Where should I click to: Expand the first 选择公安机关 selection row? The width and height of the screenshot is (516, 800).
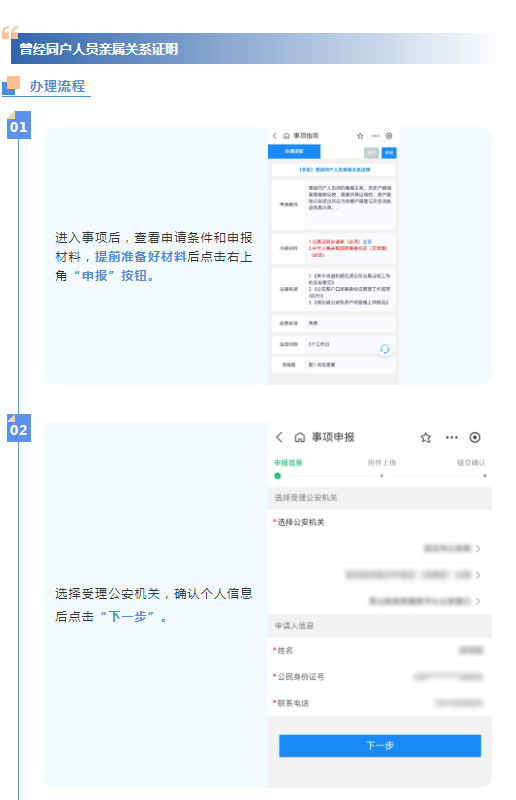[380, 548]
